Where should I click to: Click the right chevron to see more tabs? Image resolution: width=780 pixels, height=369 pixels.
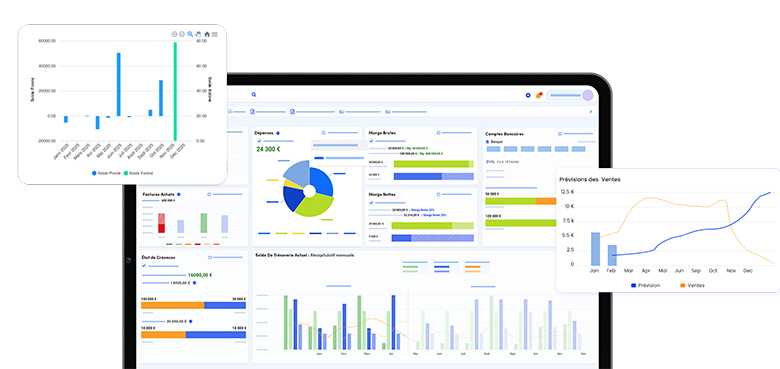coord(590,112)
